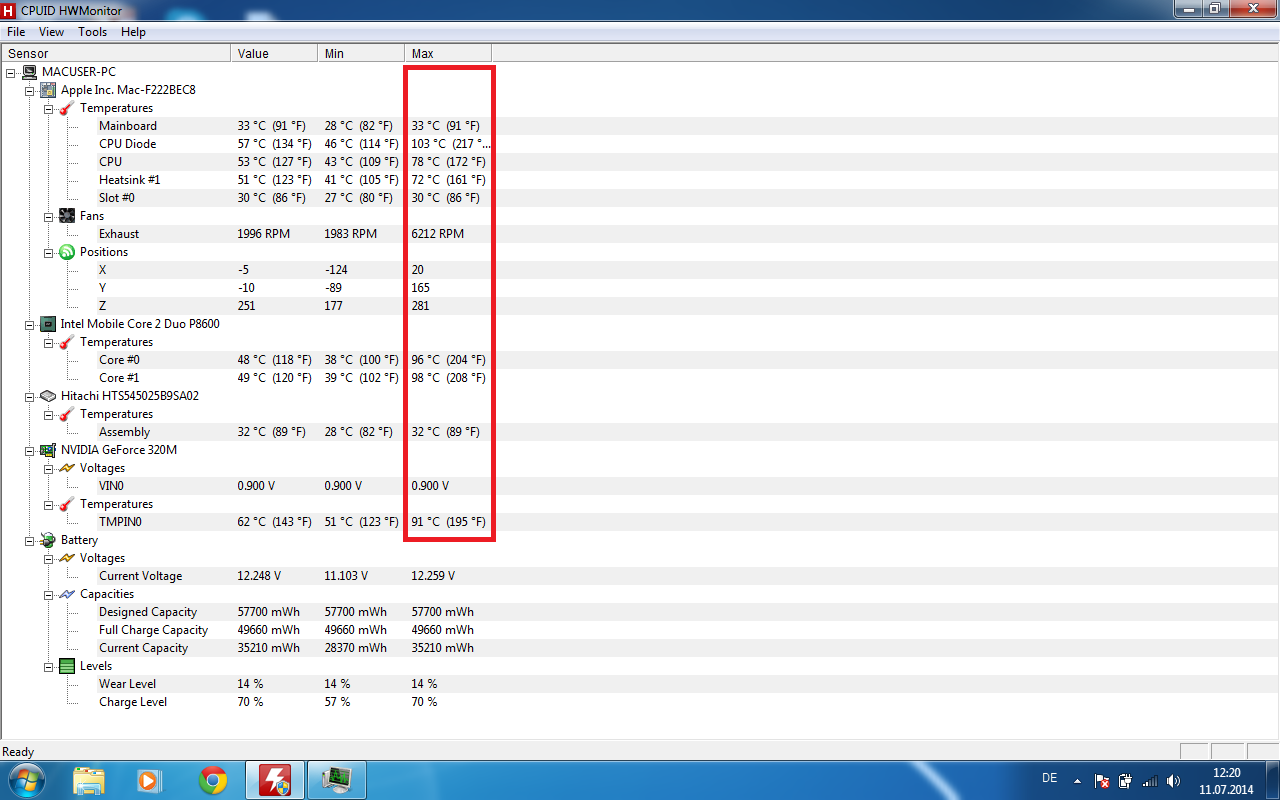This screenshot has width=1280, height=800.
Task: Click the Action Center flag tray icon
Action: (x=1102, y=781)
